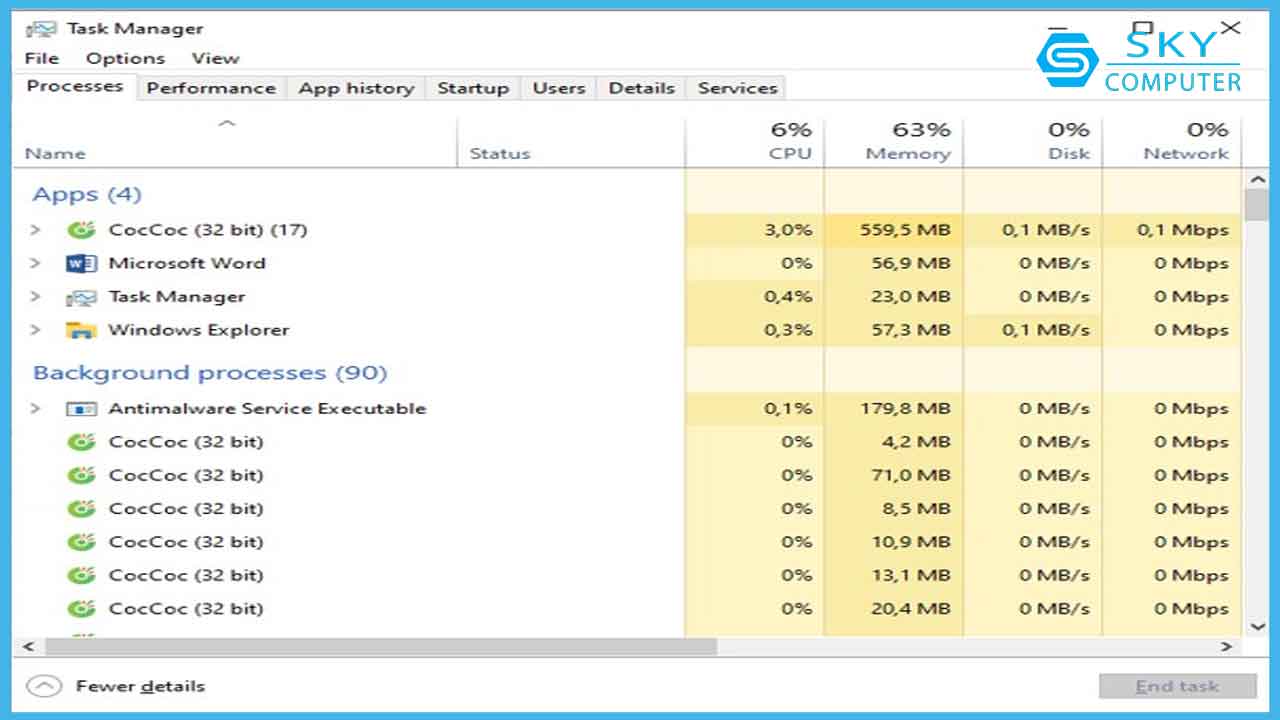Click the horizontal scrollbar left arrow

28,647
